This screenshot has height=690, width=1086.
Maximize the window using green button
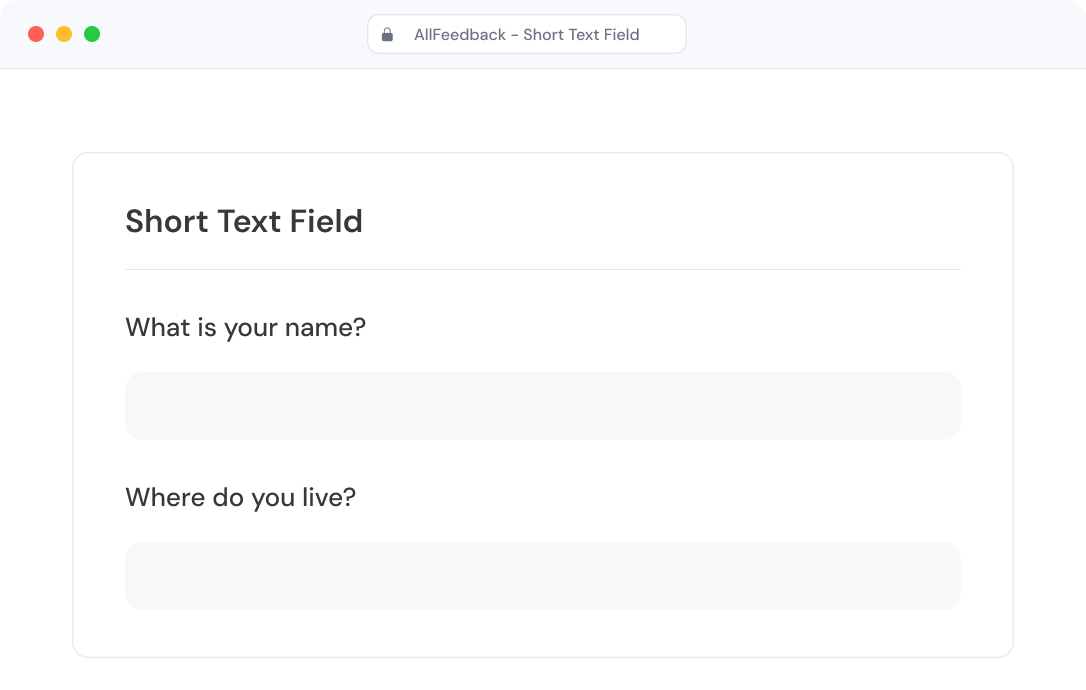pos(92,34)
